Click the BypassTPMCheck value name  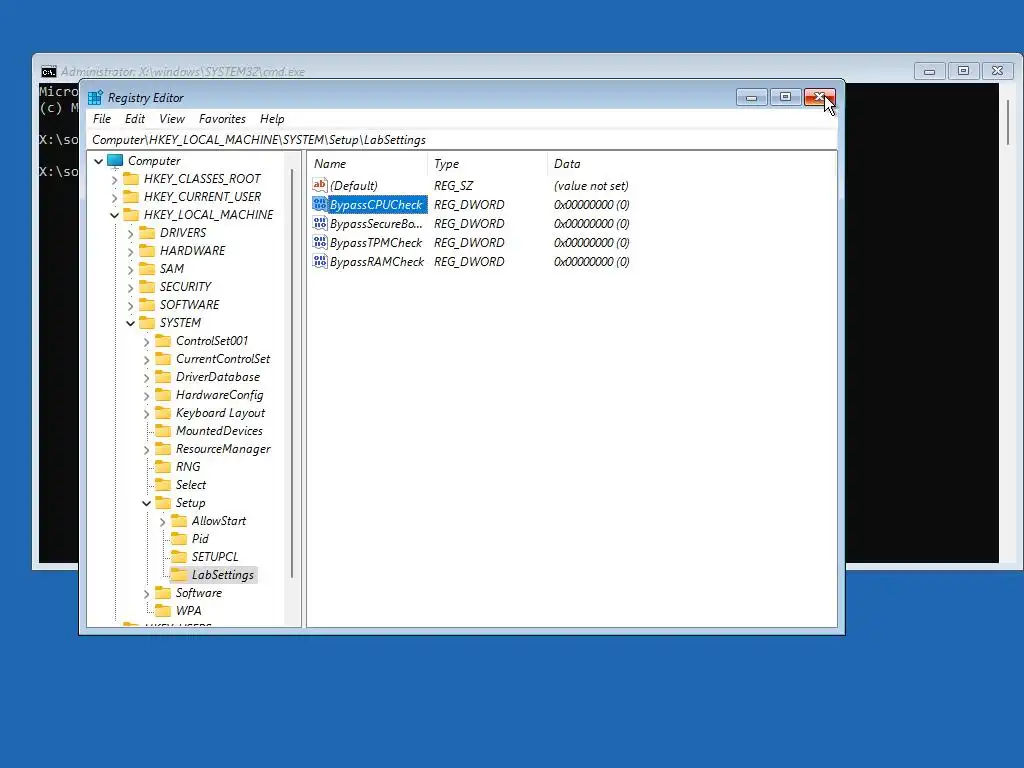[376, 242]
